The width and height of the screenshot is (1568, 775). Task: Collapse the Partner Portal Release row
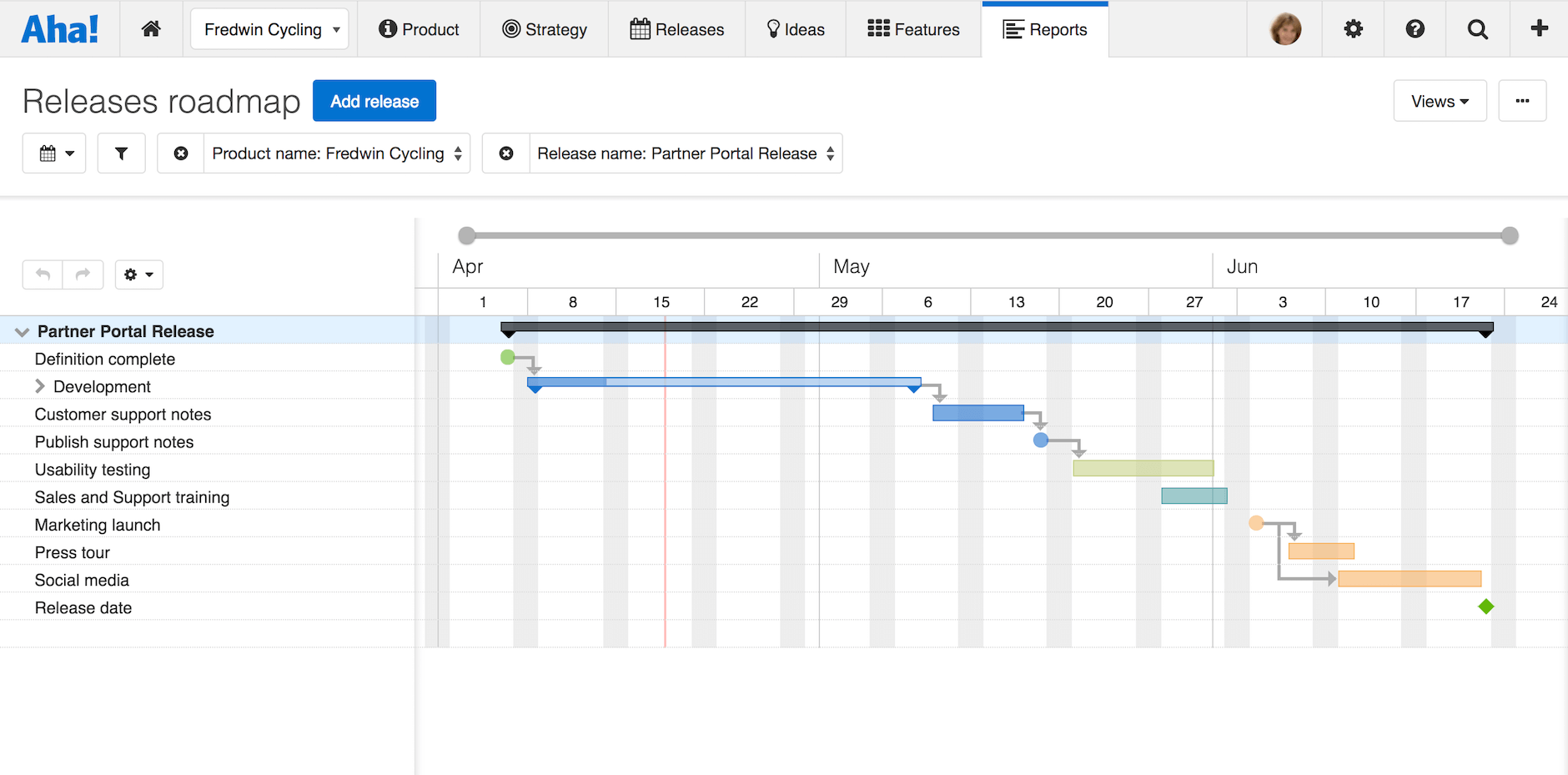(x=22, y=331)
